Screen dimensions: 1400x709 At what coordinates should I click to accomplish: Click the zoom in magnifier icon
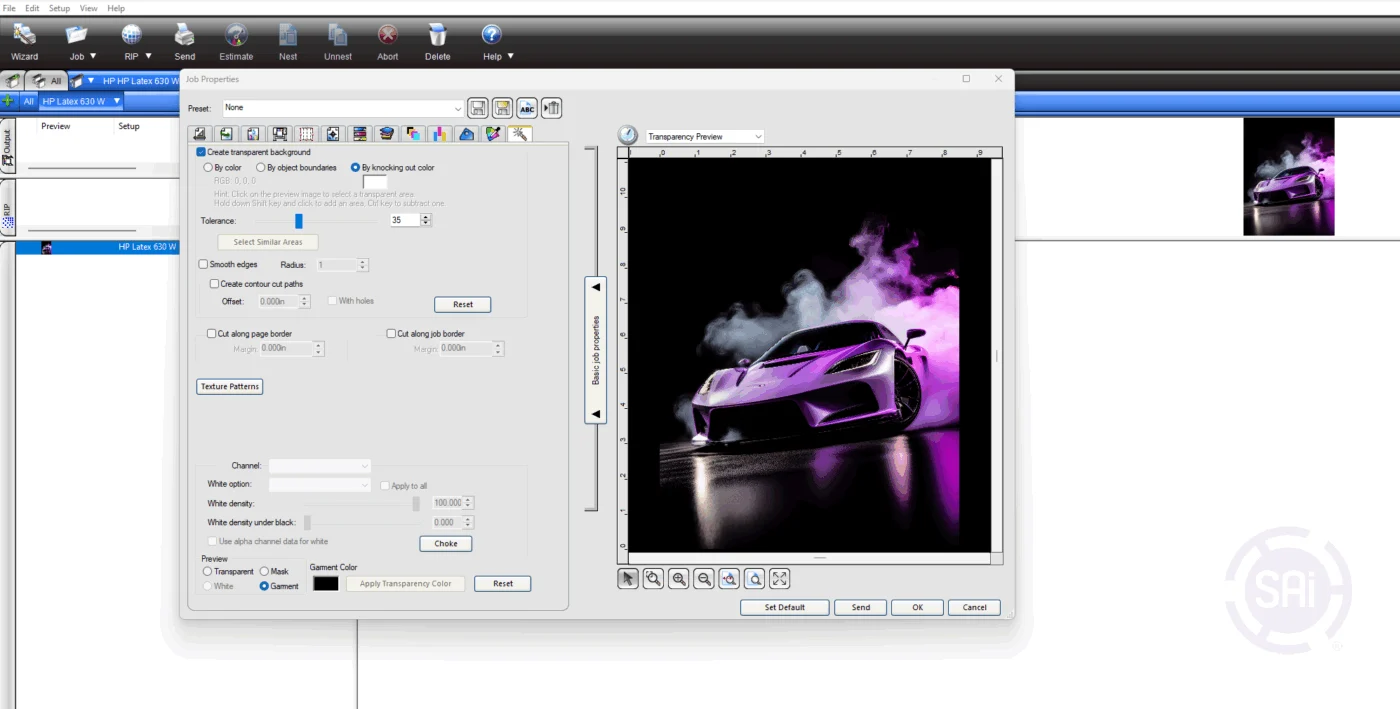679,578
